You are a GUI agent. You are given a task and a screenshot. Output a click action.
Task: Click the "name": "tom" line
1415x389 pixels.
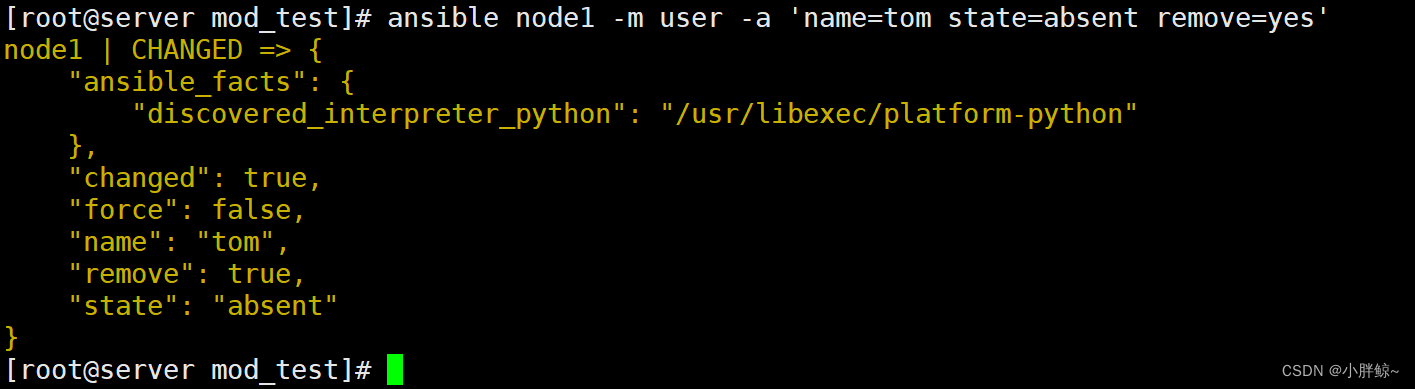point(179,242)
